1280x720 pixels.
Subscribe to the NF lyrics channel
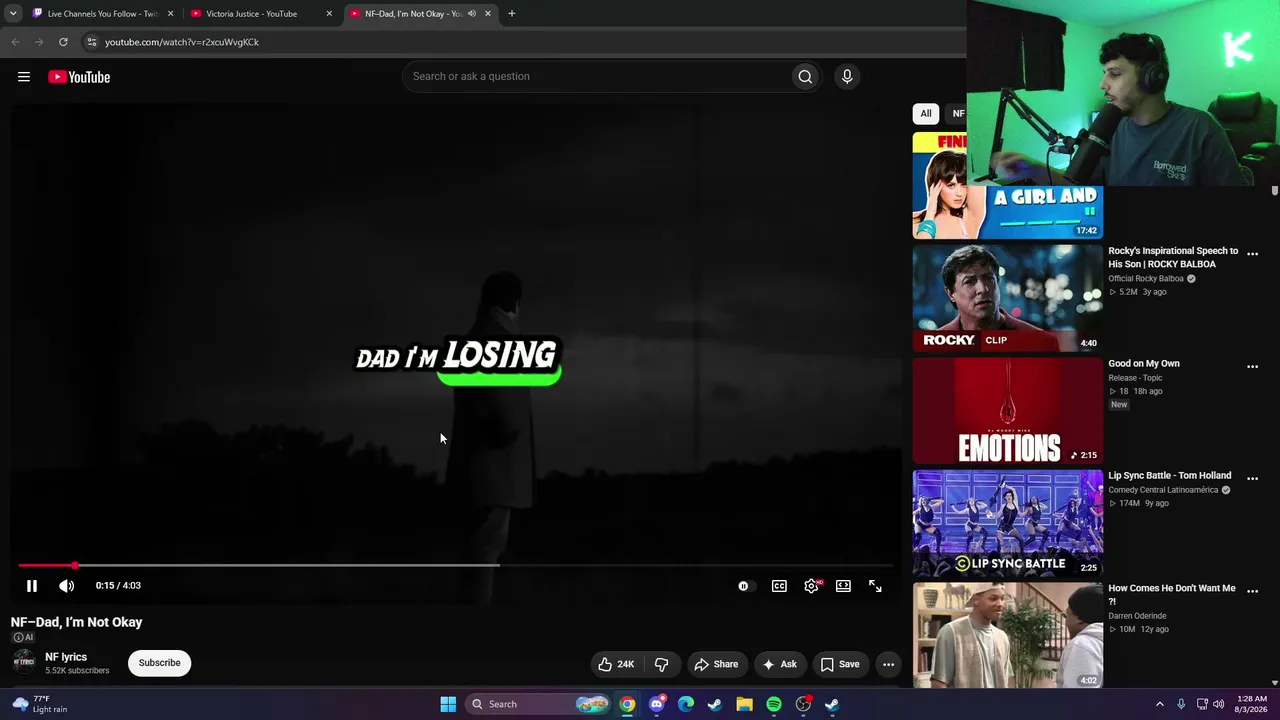tap(160, 663)
